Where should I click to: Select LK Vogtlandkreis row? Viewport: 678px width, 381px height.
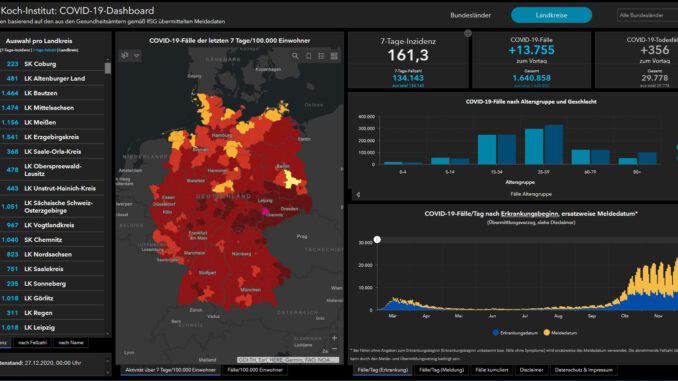point(52,225)
